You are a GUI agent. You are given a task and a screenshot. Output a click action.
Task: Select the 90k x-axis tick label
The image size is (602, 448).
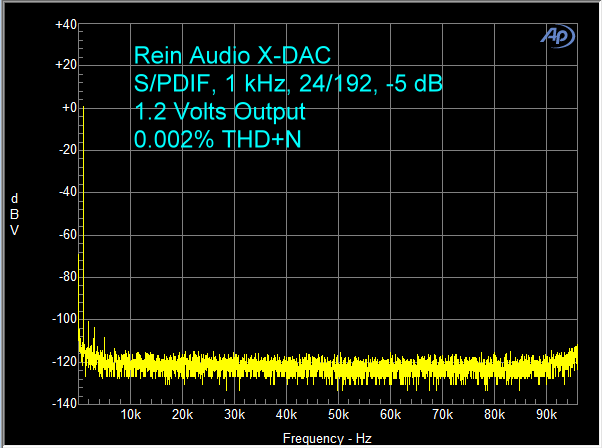pos(546,415)
